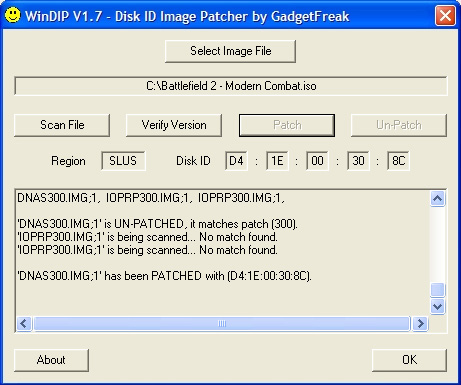461x385 pixels.
Task: Click the OK button
Action: coord(409,360)
